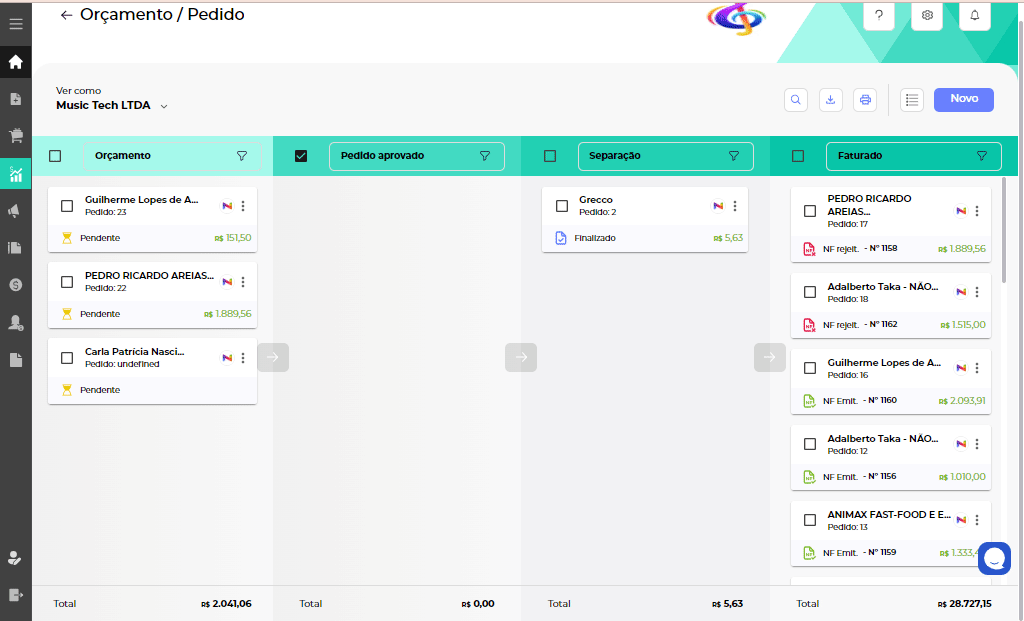This screenshot has height=621, width=1024.
Task: Click the download icon in the toolbar
Action: pyautogui.click(x=831, y=100)
